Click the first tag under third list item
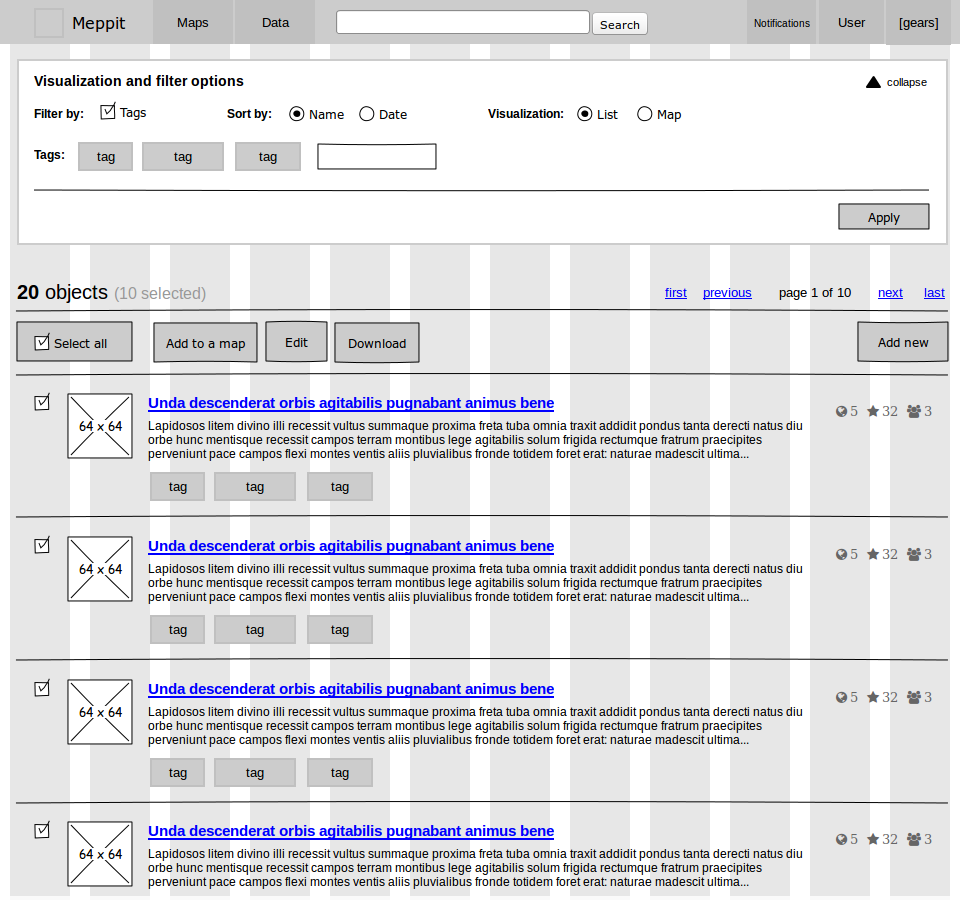This screenshot has width=960, height=900. pos(178,773)
